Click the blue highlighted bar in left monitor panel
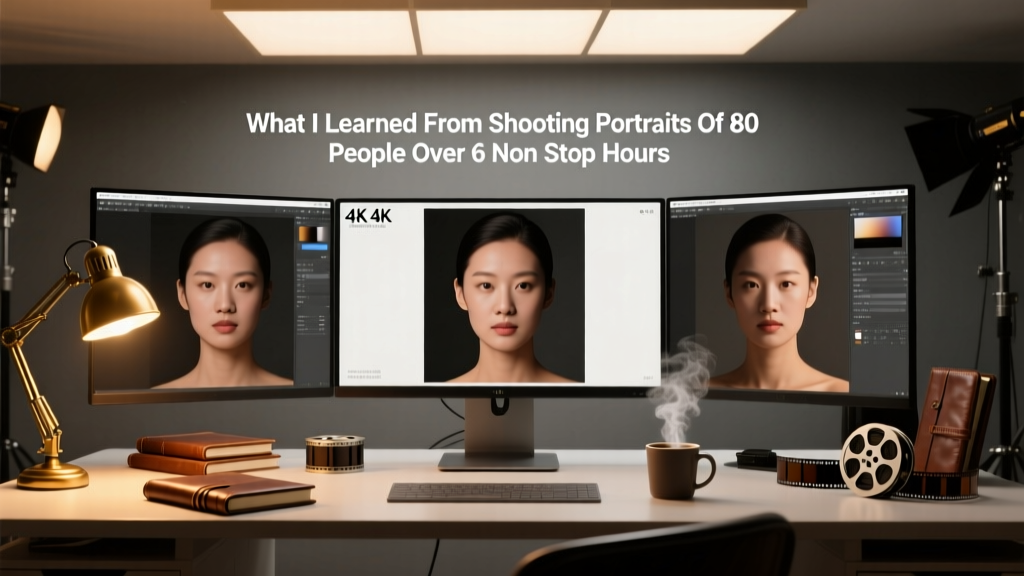This screenshot has height=576, width=1024. tap(314, 248)
